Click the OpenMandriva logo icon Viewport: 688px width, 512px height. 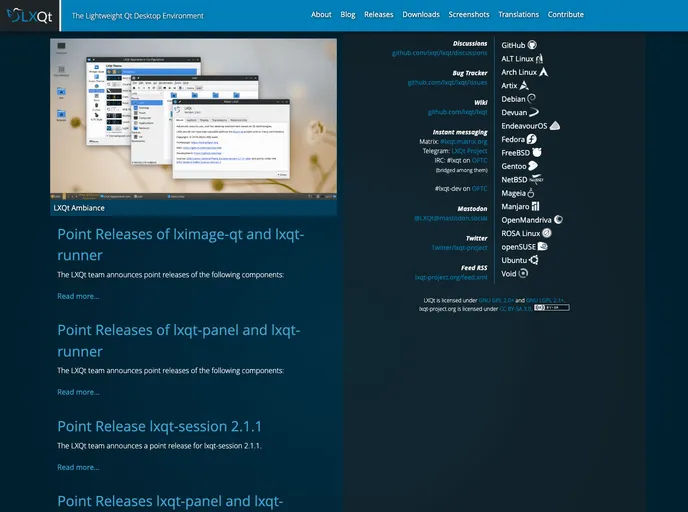click(558, 219)
